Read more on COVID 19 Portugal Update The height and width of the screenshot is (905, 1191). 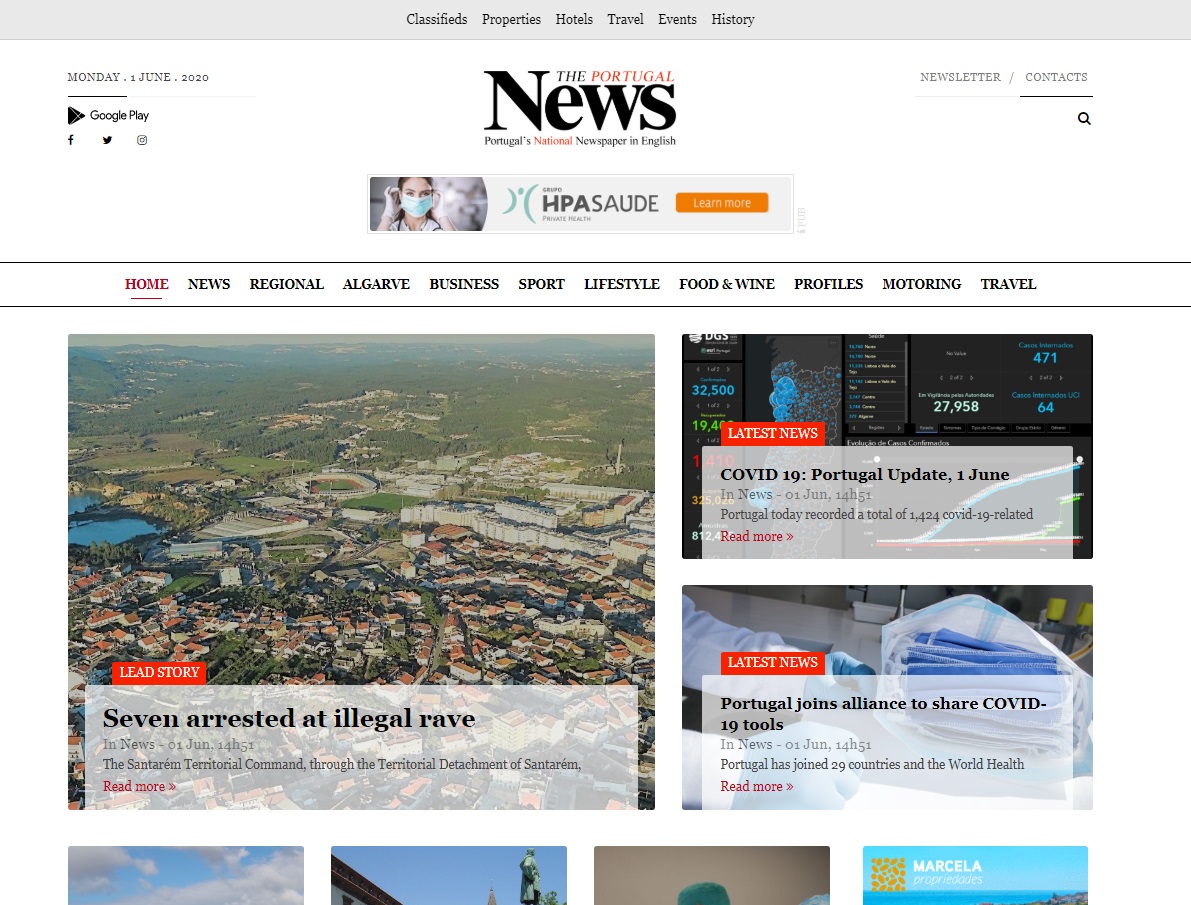click(x=757, y=536)
